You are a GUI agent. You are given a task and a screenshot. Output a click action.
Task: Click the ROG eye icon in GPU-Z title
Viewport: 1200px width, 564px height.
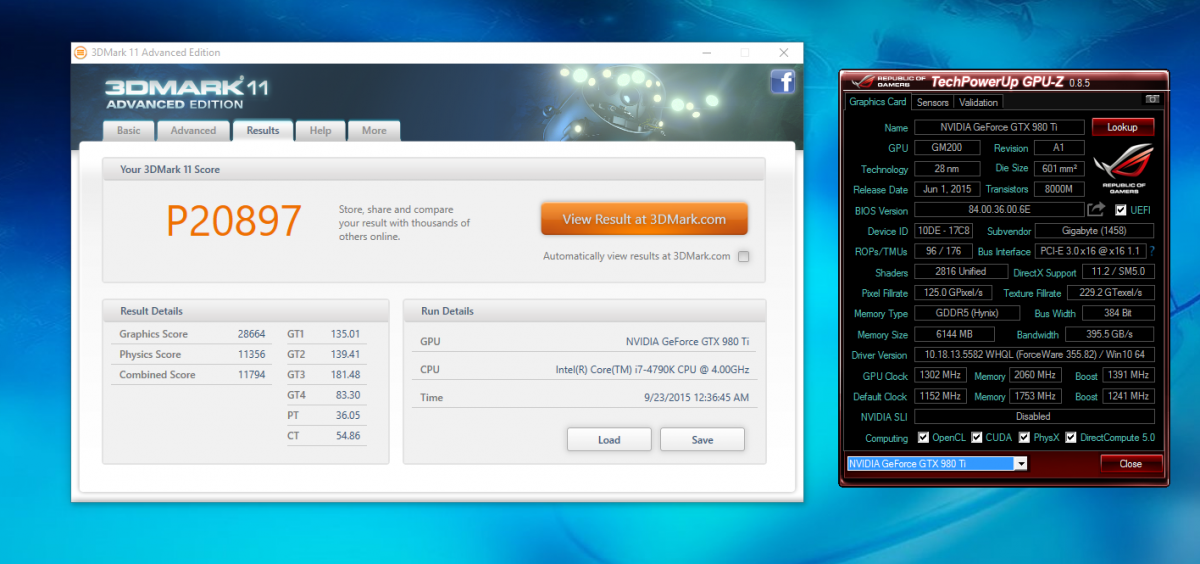pyautogui.click(x=862, y=81)
